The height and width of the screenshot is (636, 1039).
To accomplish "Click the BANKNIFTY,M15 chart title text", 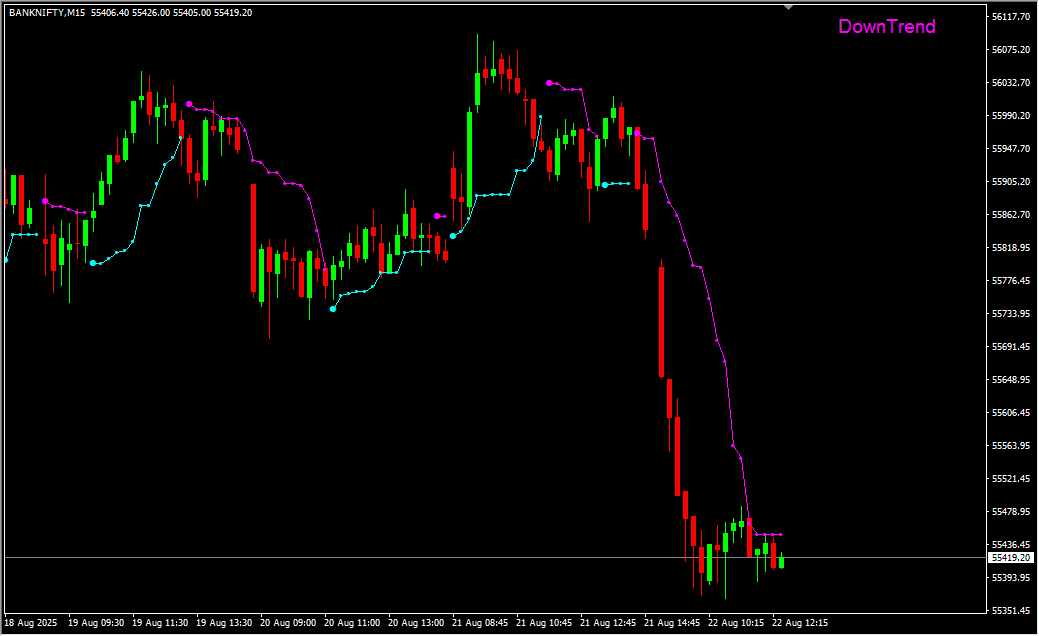I will [x=46, y=13].
